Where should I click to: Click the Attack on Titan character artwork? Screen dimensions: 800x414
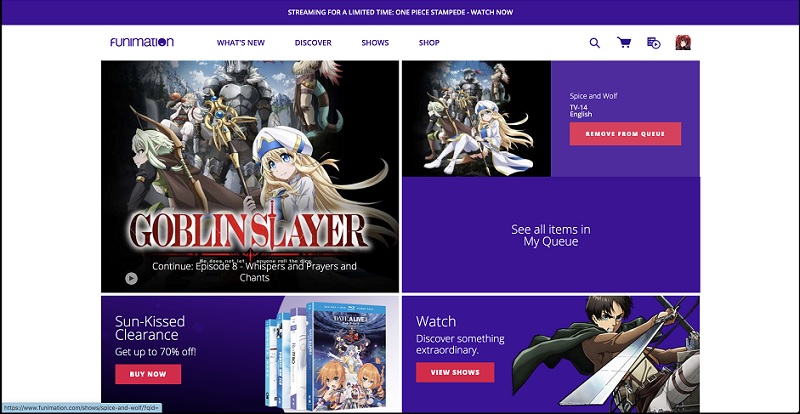pos(606,353)
